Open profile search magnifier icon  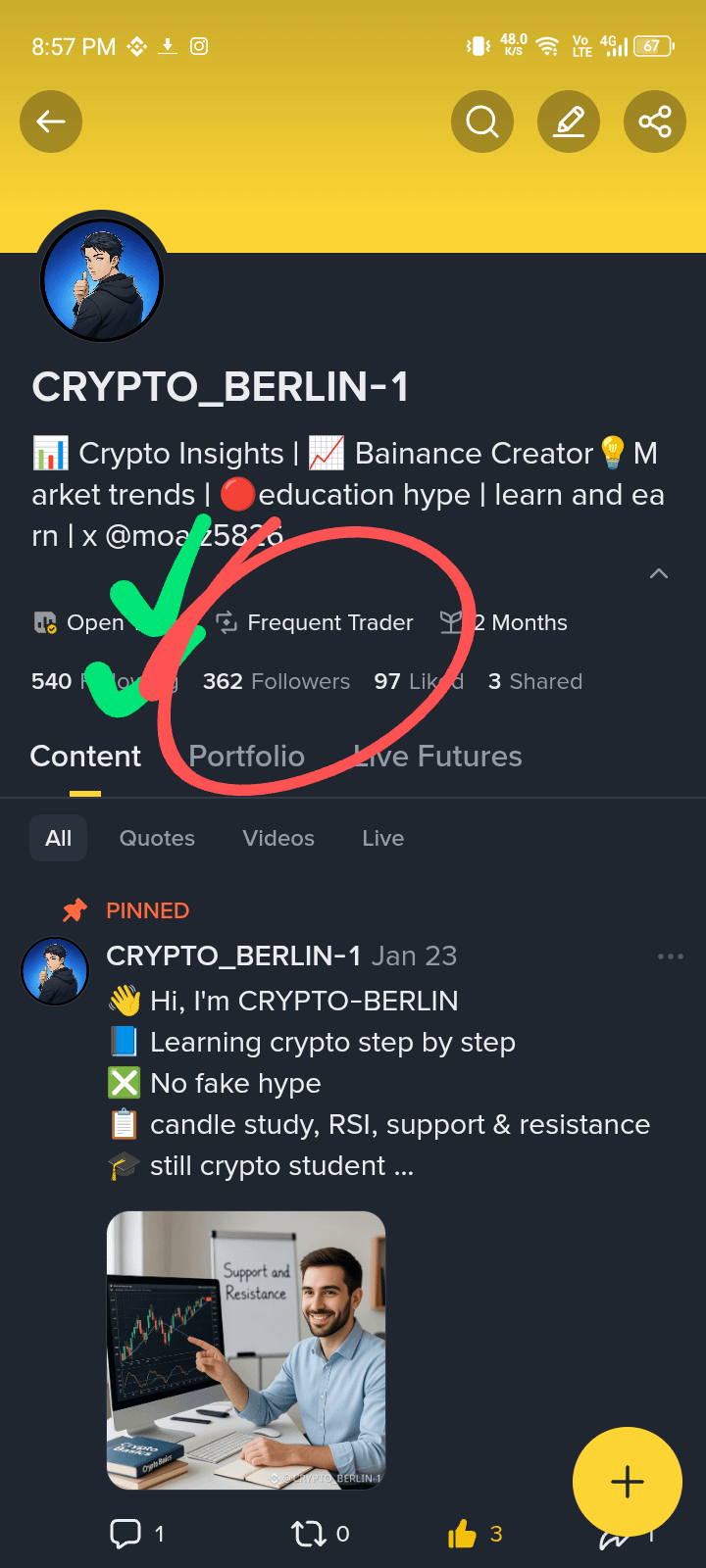(482, 122)
